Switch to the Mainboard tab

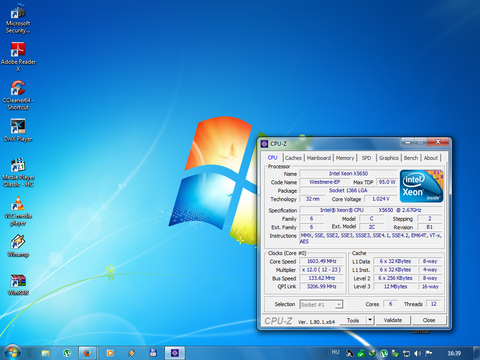pyautogui.click(x=319, y=158)
